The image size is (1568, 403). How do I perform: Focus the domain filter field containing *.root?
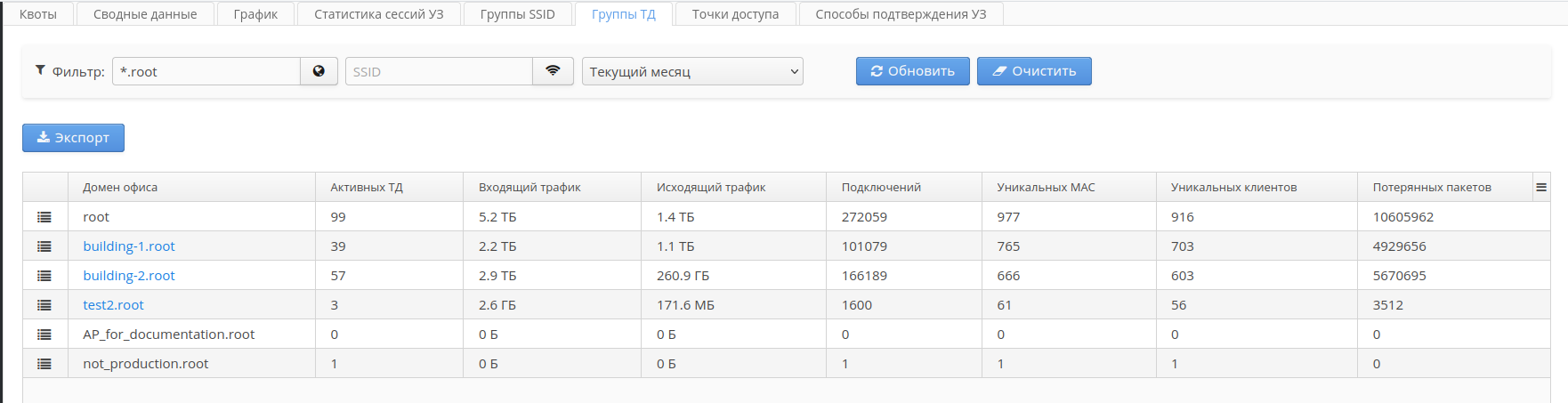[206, 71]
